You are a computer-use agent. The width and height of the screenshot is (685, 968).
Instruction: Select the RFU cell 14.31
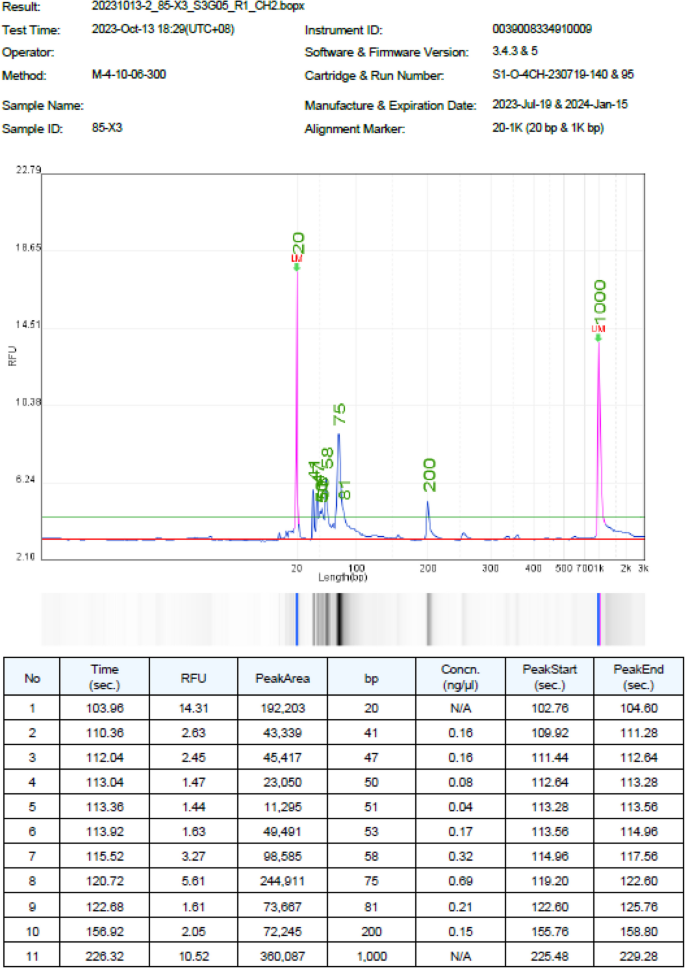tap(194, 708)
